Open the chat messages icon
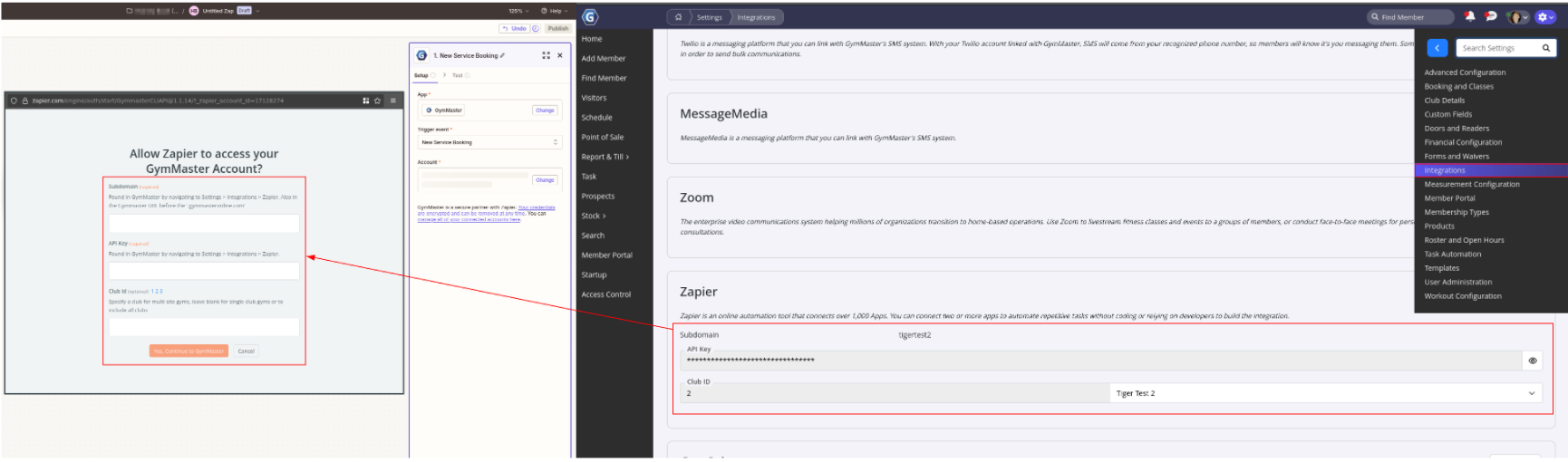1568x462 pixels. (x=1491, y=16)
